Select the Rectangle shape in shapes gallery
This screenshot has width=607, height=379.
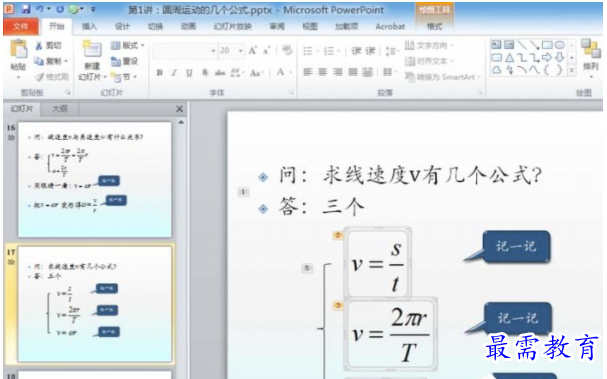(x=547, y=45)
